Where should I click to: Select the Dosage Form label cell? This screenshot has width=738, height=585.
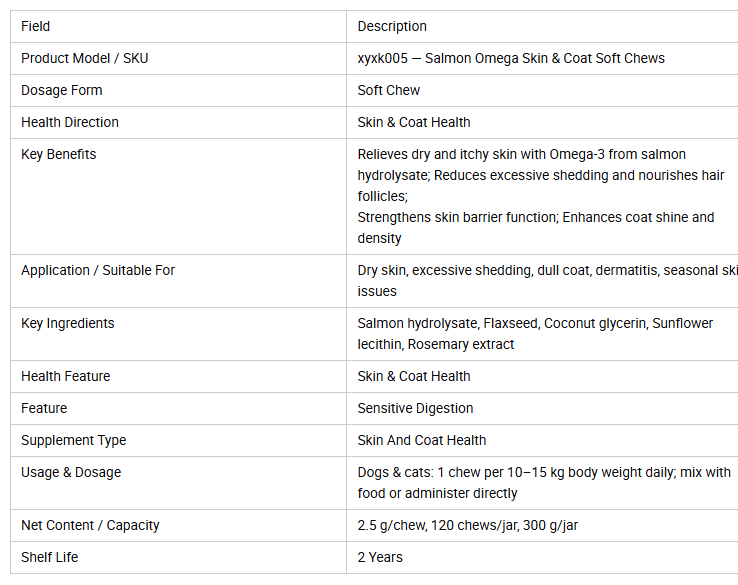(178, 90)
